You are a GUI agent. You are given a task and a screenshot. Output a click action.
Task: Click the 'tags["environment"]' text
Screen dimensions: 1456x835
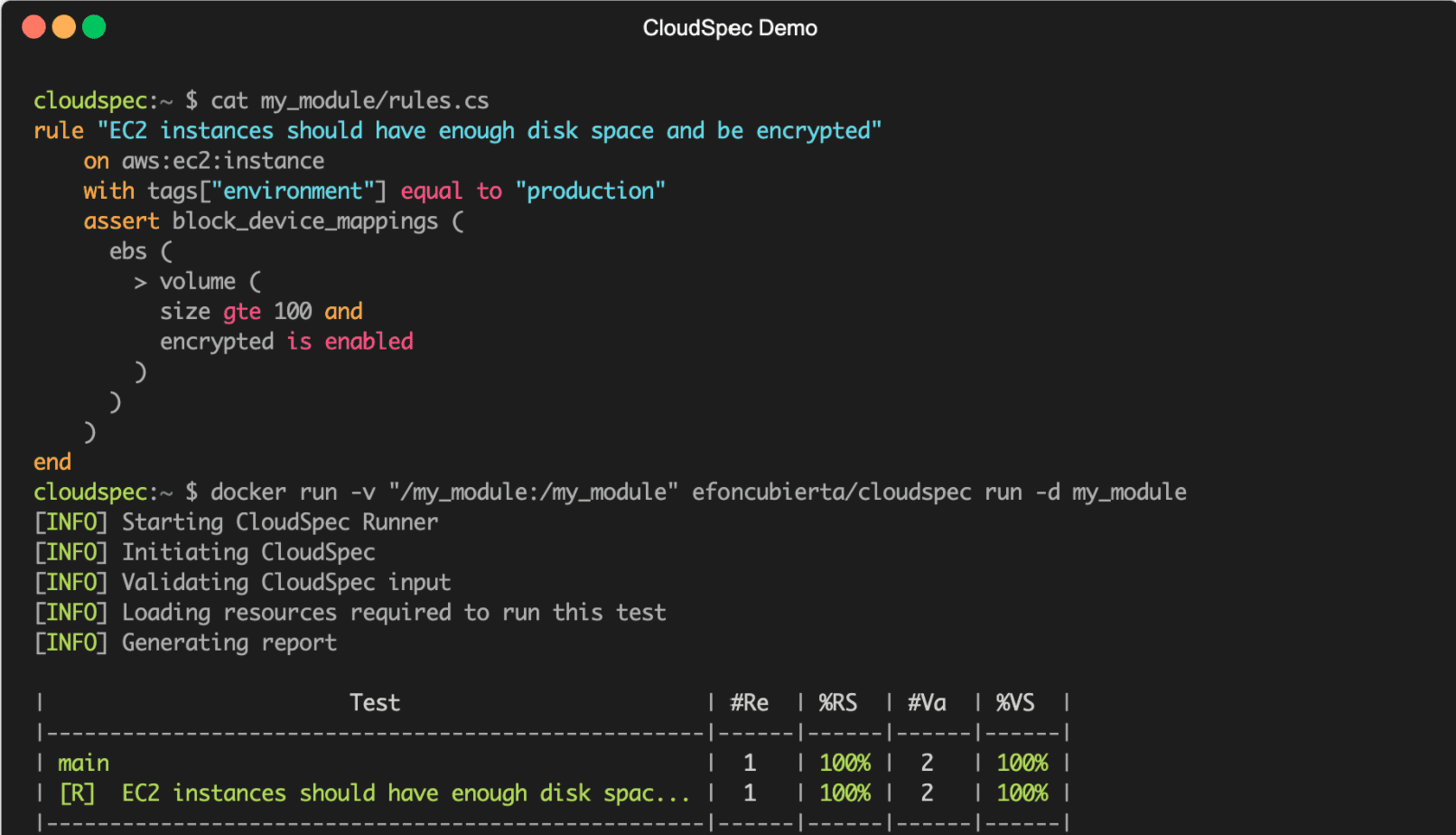coord(267,192)
